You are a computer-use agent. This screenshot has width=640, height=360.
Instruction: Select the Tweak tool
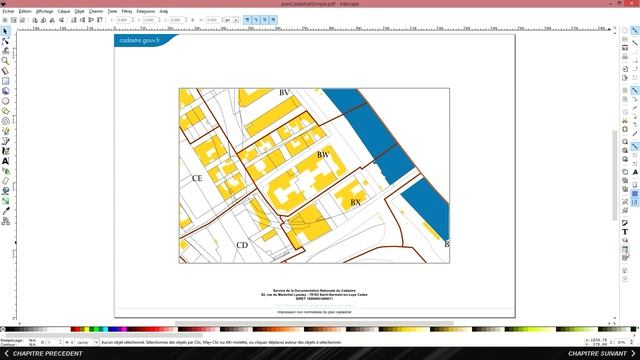coord(5,51)
